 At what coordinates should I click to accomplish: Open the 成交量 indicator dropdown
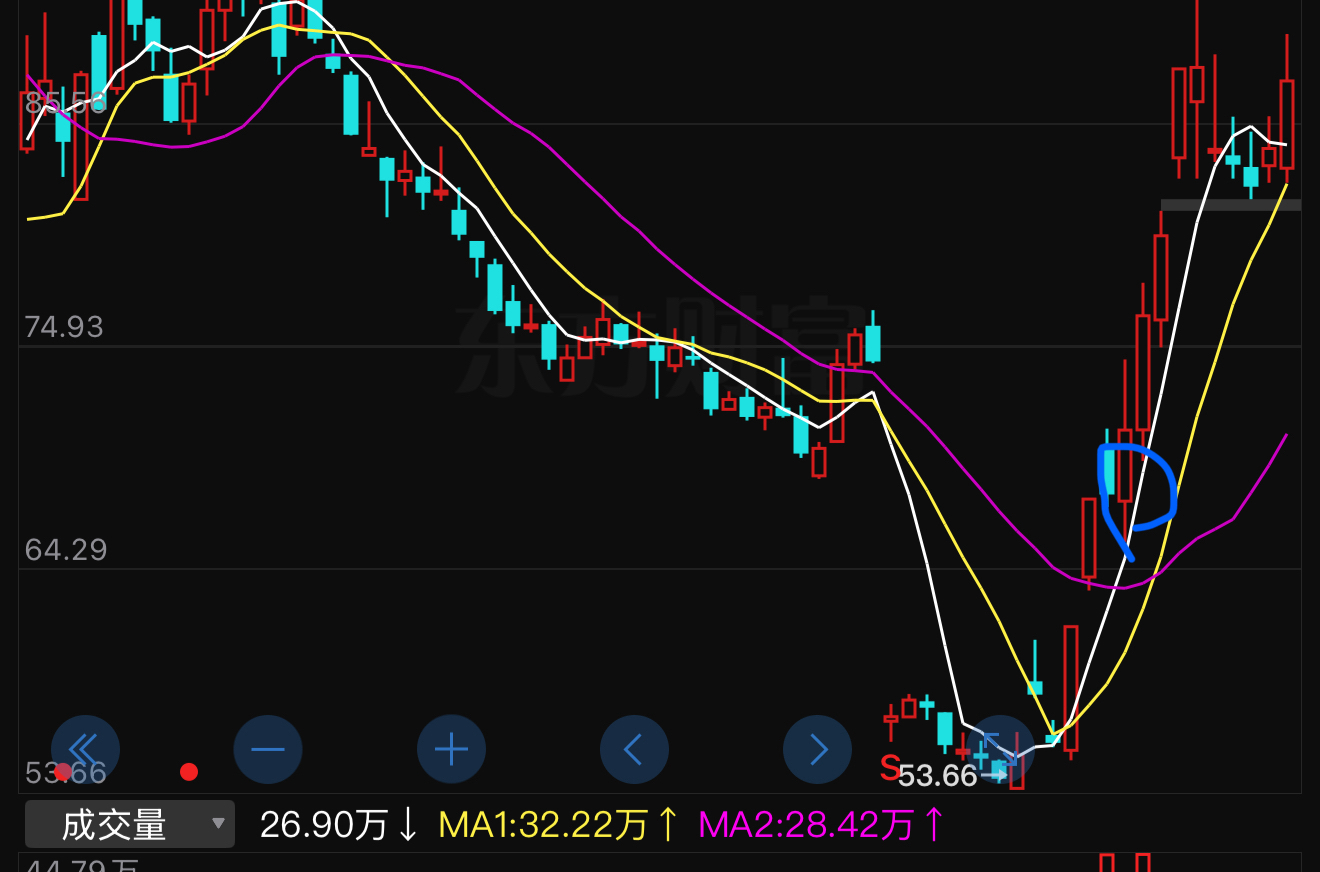pos(130,825)
